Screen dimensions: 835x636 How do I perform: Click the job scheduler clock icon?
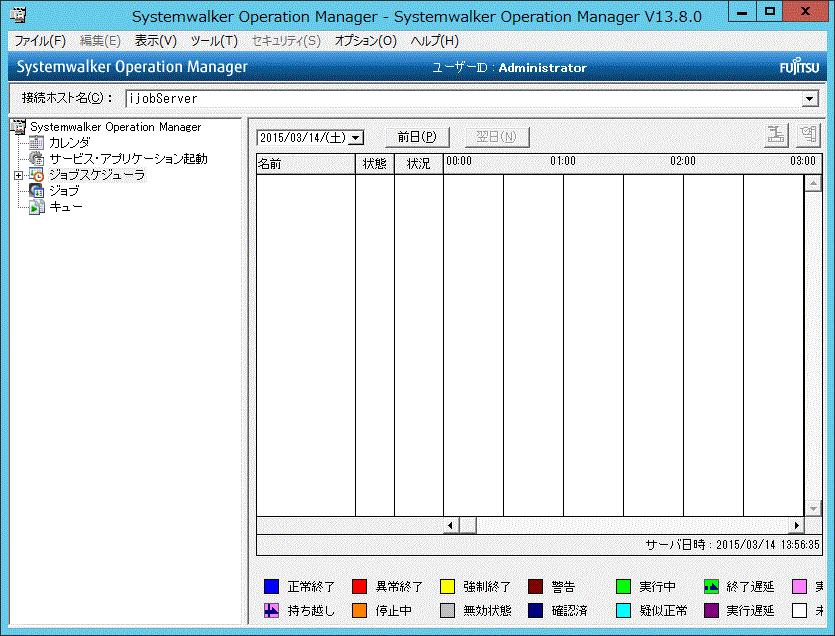(36, 175)
